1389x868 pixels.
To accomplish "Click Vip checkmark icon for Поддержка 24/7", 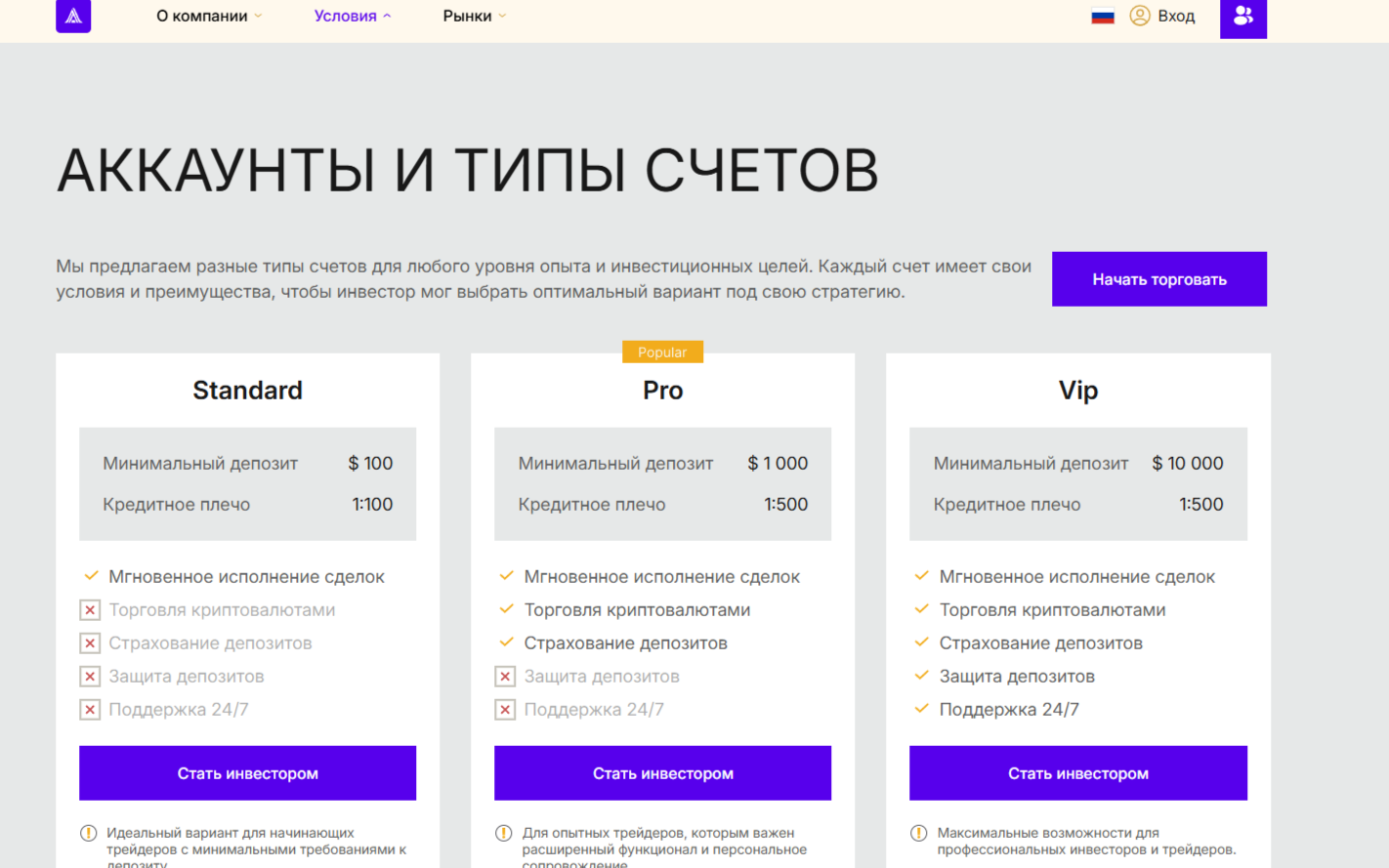I will [921, 709].
